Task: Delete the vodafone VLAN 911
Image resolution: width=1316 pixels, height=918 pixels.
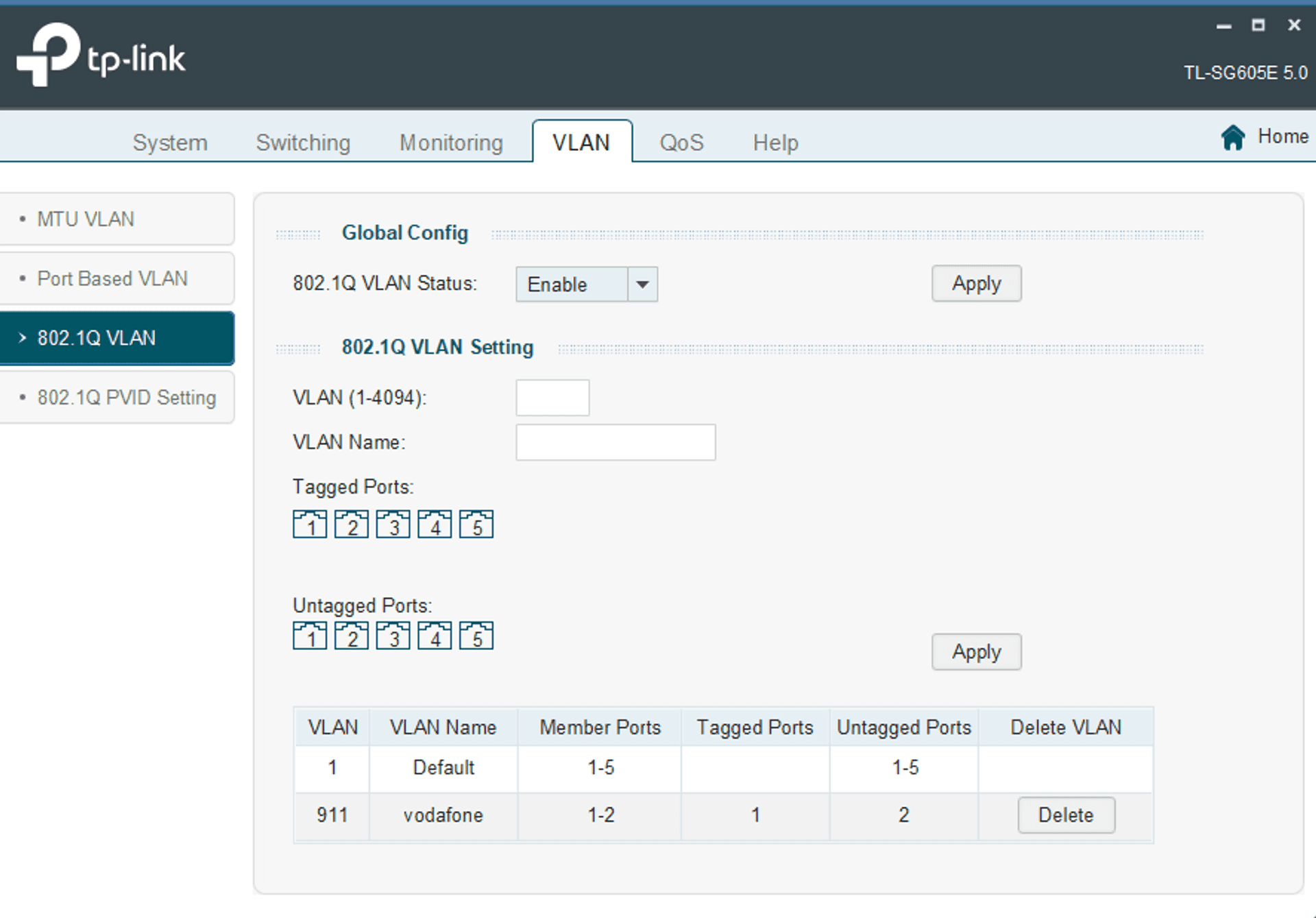Action: (1066, 815)
